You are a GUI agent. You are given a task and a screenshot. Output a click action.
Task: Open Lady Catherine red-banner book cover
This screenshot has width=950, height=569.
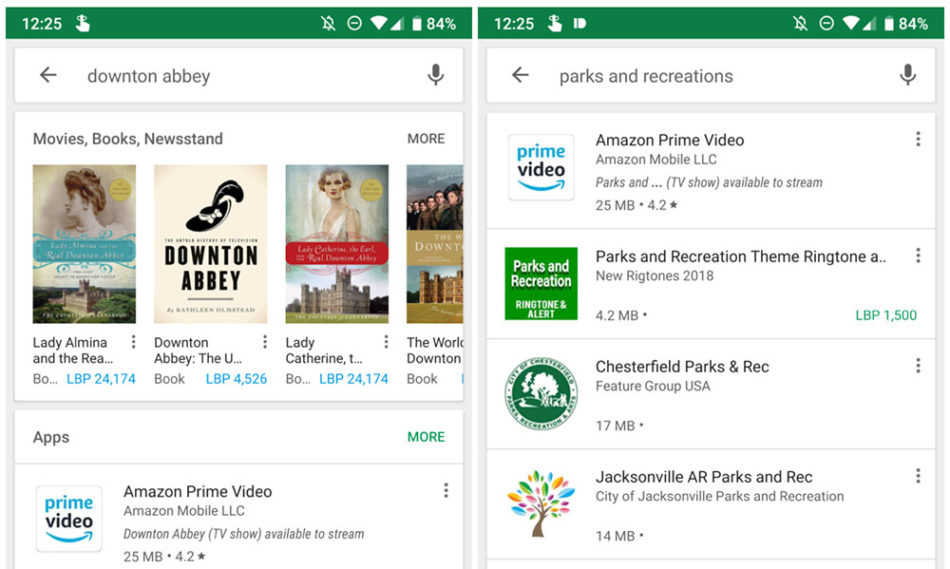click(x=337, y=244)
